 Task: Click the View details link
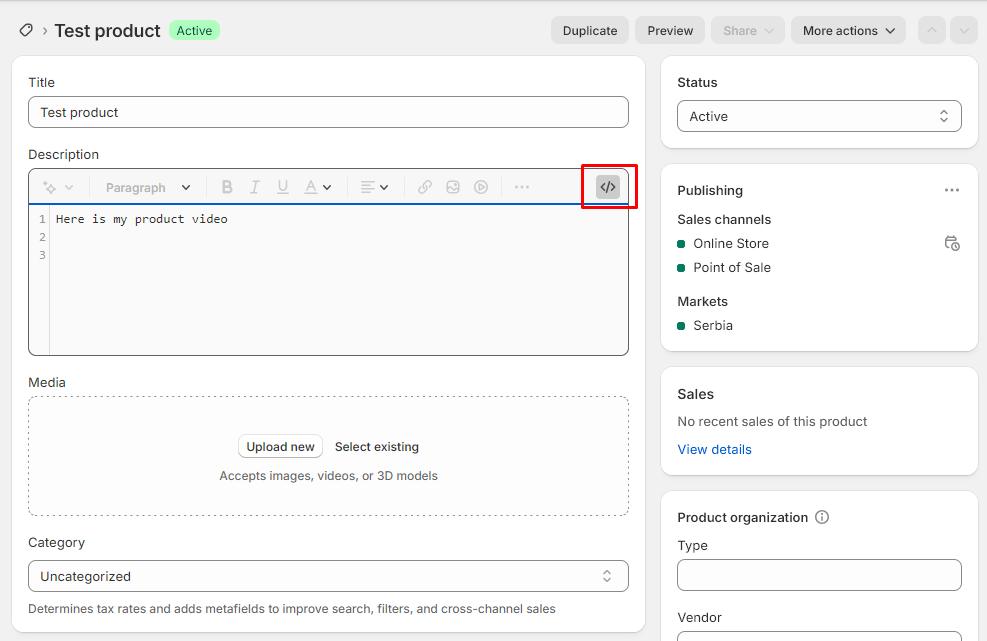(714, 449)
